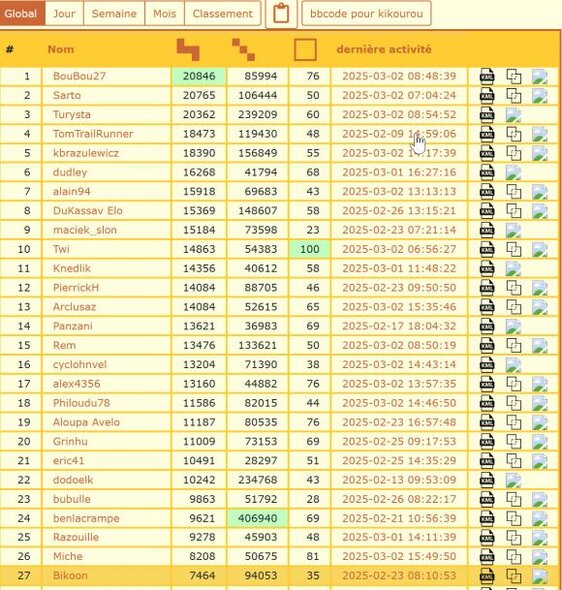Click last image icon in Miche's row
The image size is (562, 590).
coord(540,557)
